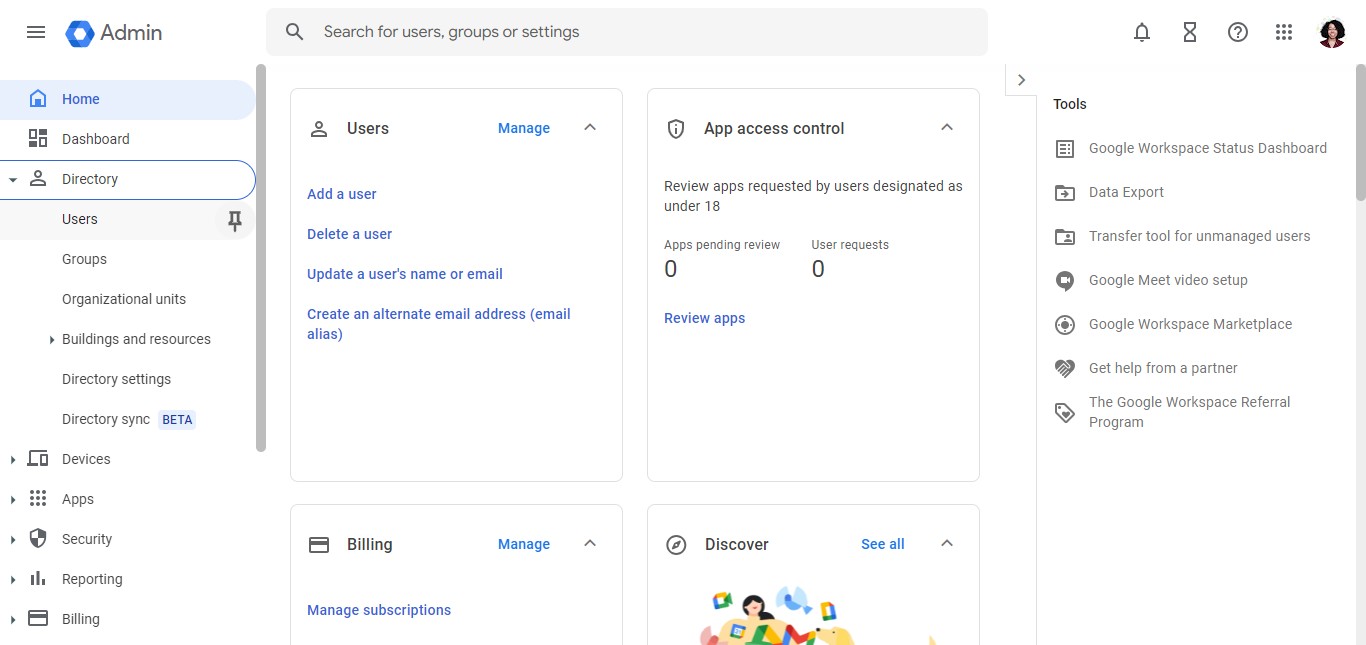Click the account profile avatar
Screen dimensions: 1366x645
[1332, 33]
